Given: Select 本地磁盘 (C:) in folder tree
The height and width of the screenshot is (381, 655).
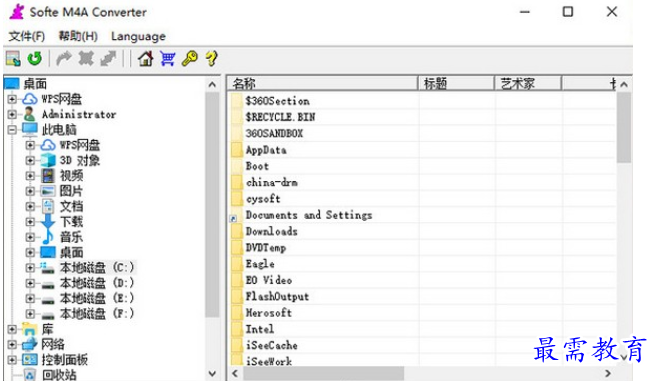Looking at the screenshot, I should tap(97, 267).
